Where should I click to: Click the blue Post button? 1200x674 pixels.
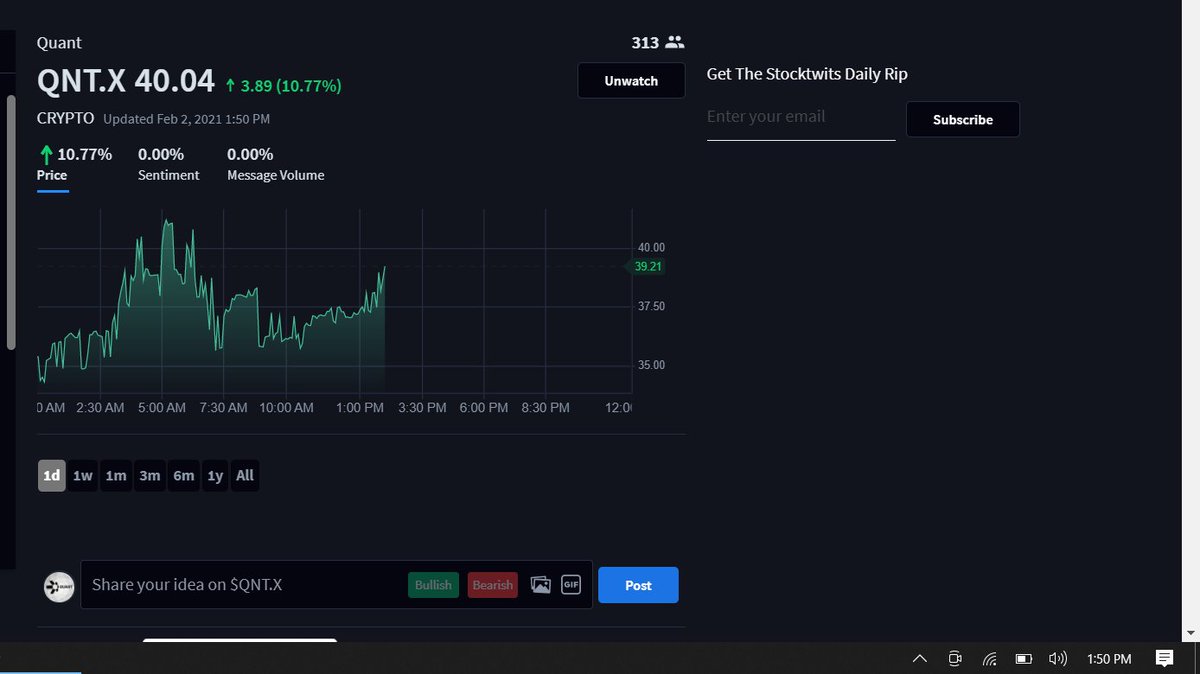point(638,585)
